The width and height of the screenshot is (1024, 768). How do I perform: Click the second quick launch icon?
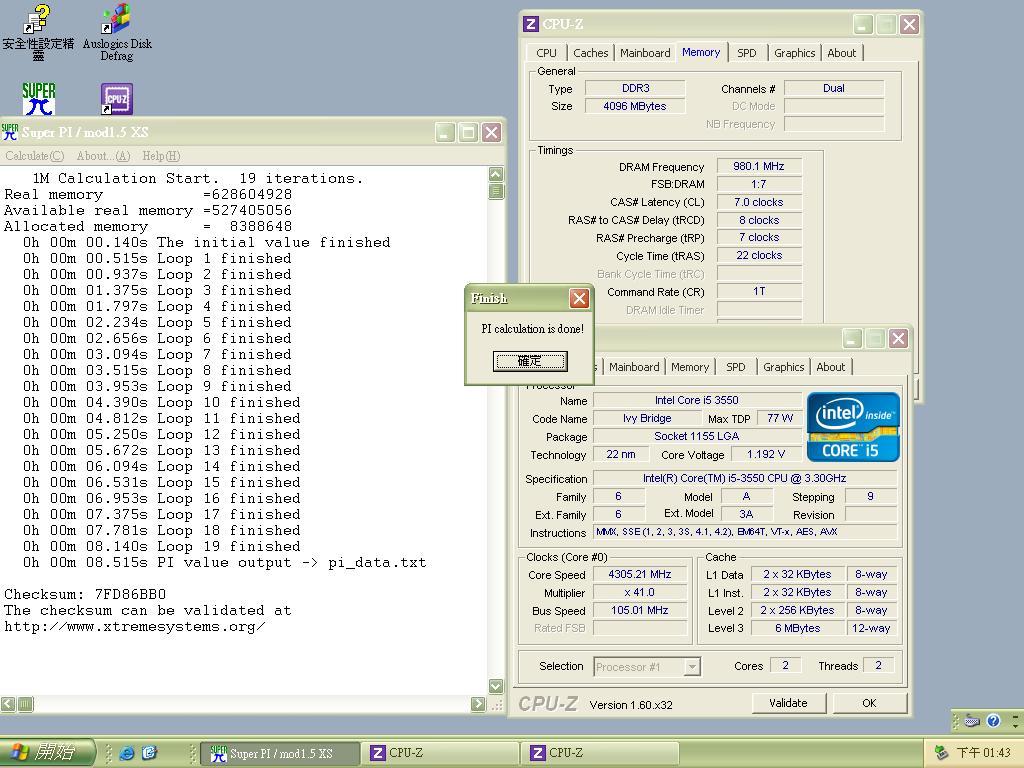tap(150, 753)
